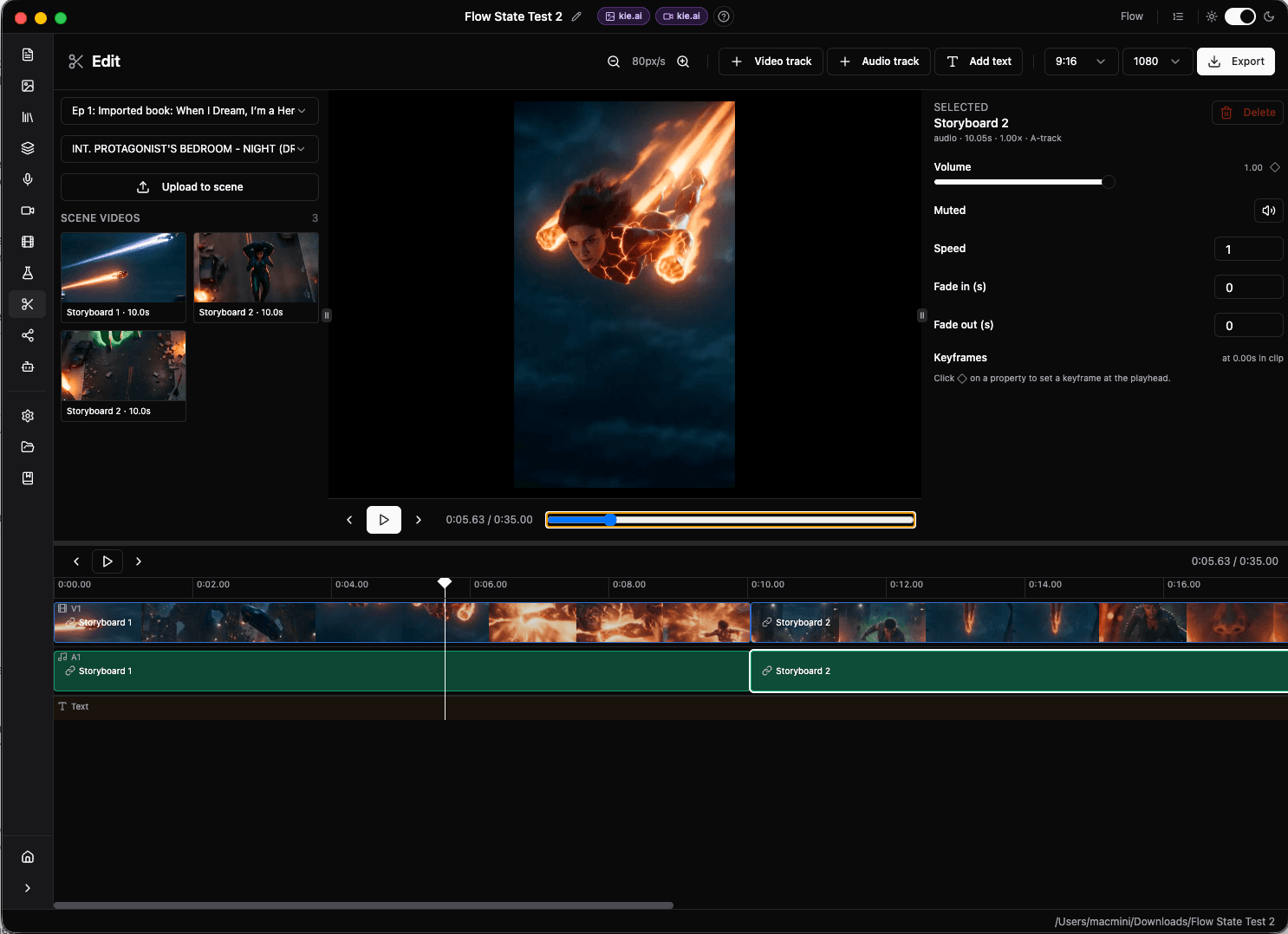This screenshot has width=1288, height=934.
Task: Open the library books sidebar icon
Action: tap(28, 117)
